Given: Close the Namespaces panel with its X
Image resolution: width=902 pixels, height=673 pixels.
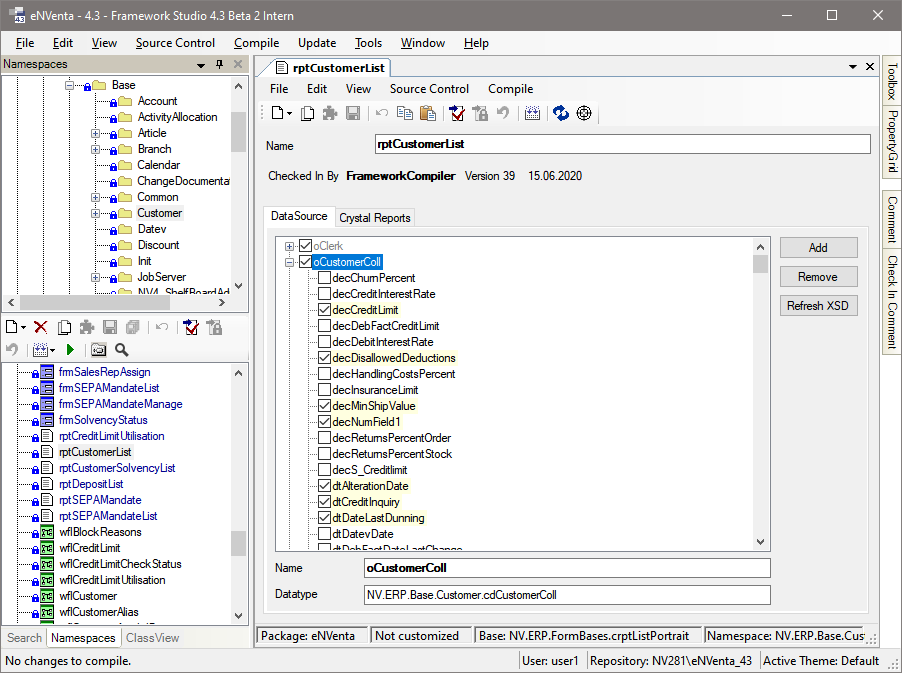Looking at the screenshot, I should click(x=238, y=64).
